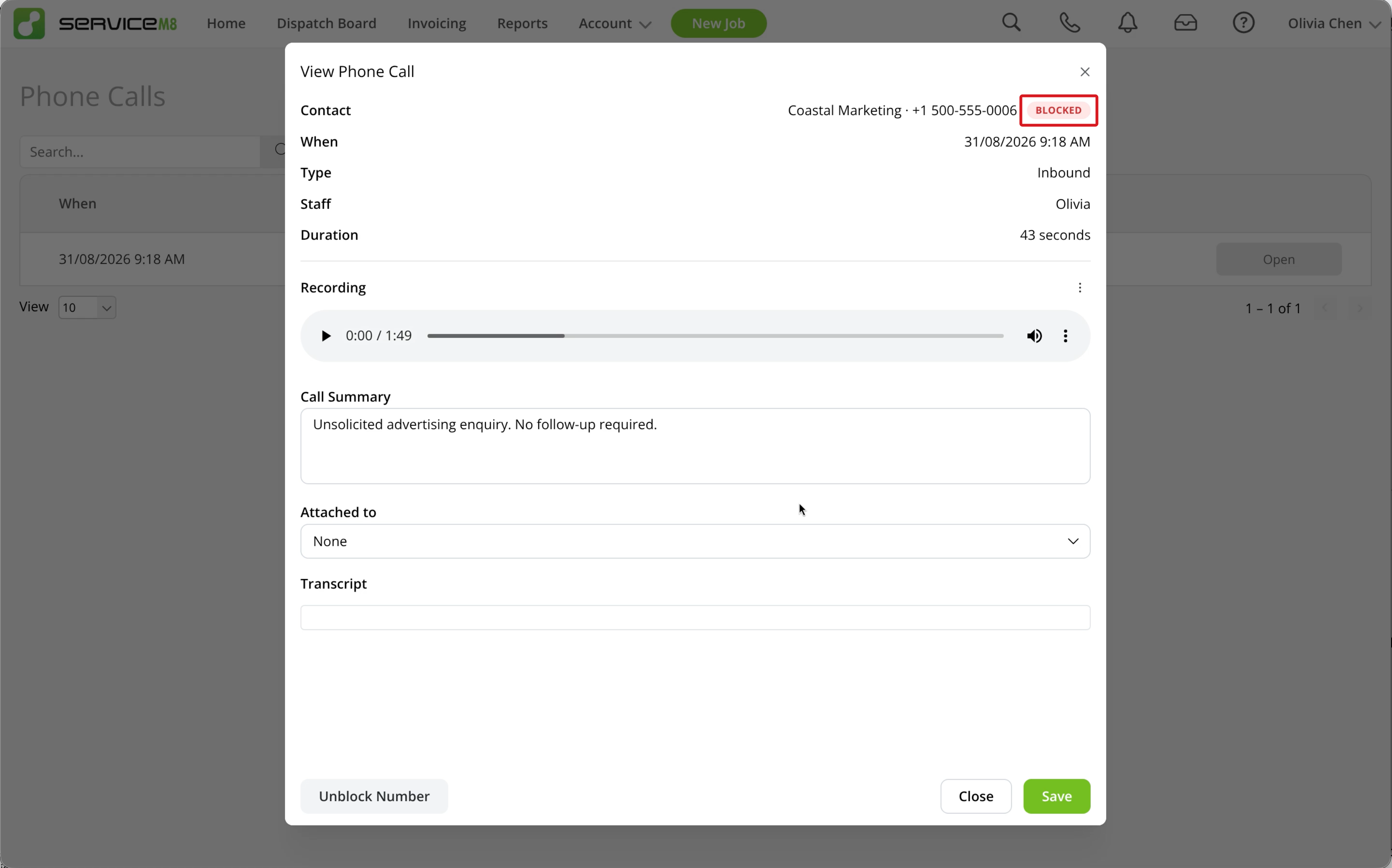Go to Home tab
The image size is (1392, 868).
(x=226, y=23)
